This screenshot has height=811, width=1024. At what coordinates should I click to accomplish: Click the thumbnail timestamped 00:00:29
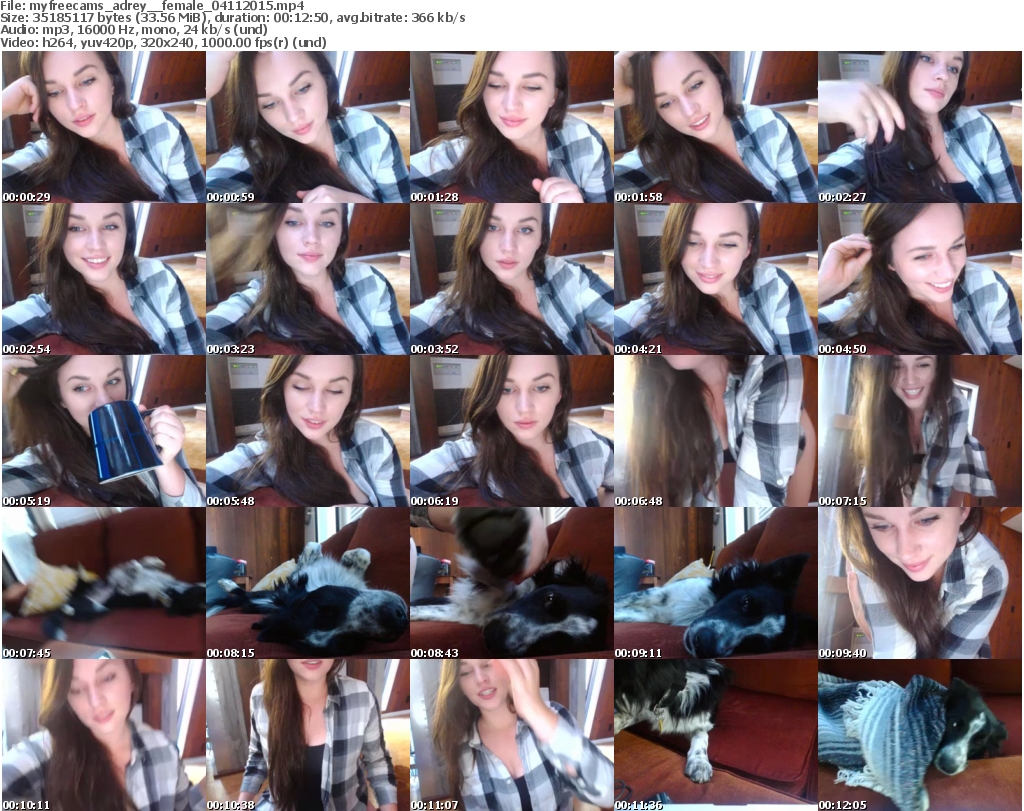click(x=103, y=127)
